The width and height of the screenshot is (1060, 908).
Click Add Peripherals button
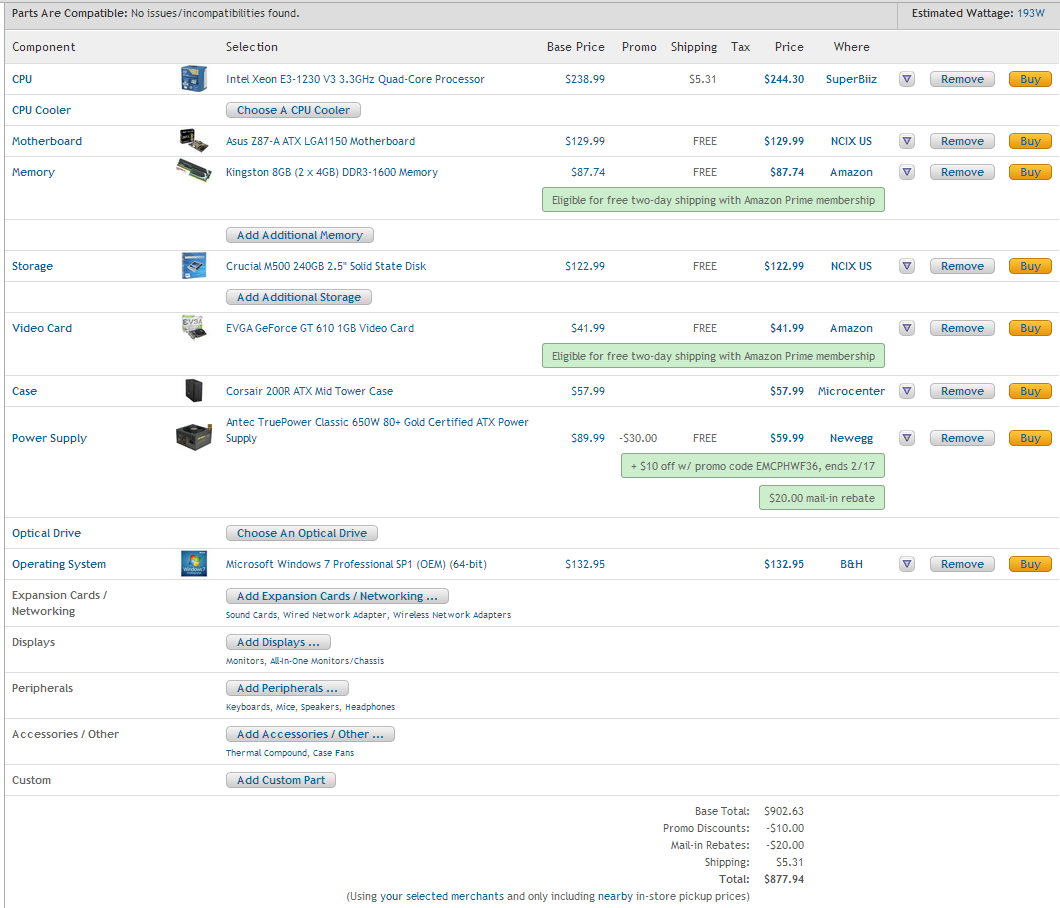tap(287, 688)
